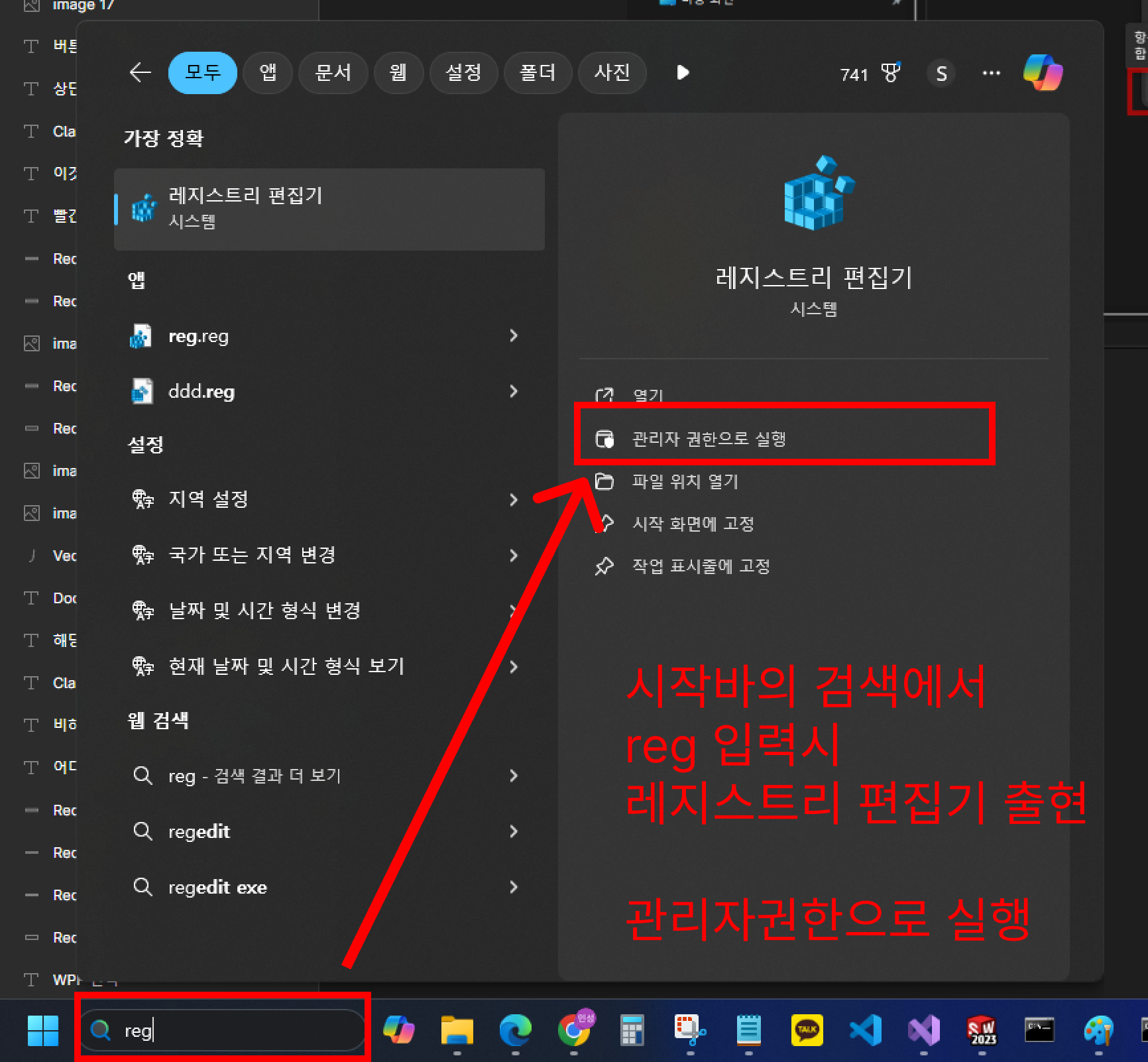
Task: Expand options for ddd.reg result
Action: (x=514, y=391)
